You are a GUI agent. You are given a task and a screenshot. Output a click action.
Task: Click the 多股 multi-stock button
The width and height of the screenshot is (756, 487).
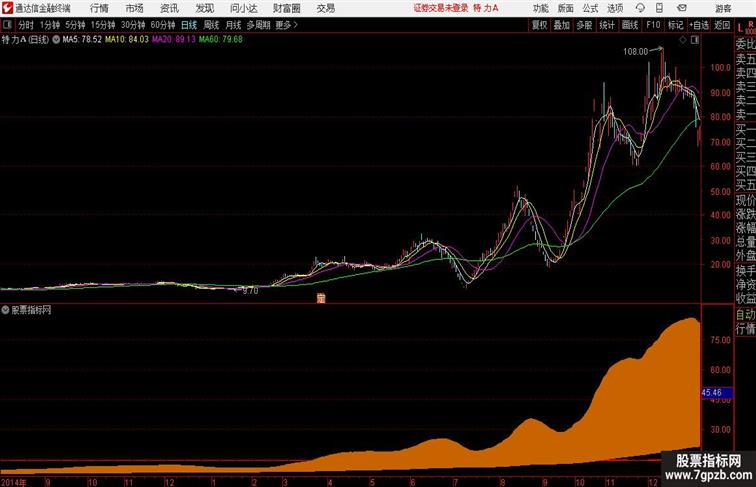point(584,25)
